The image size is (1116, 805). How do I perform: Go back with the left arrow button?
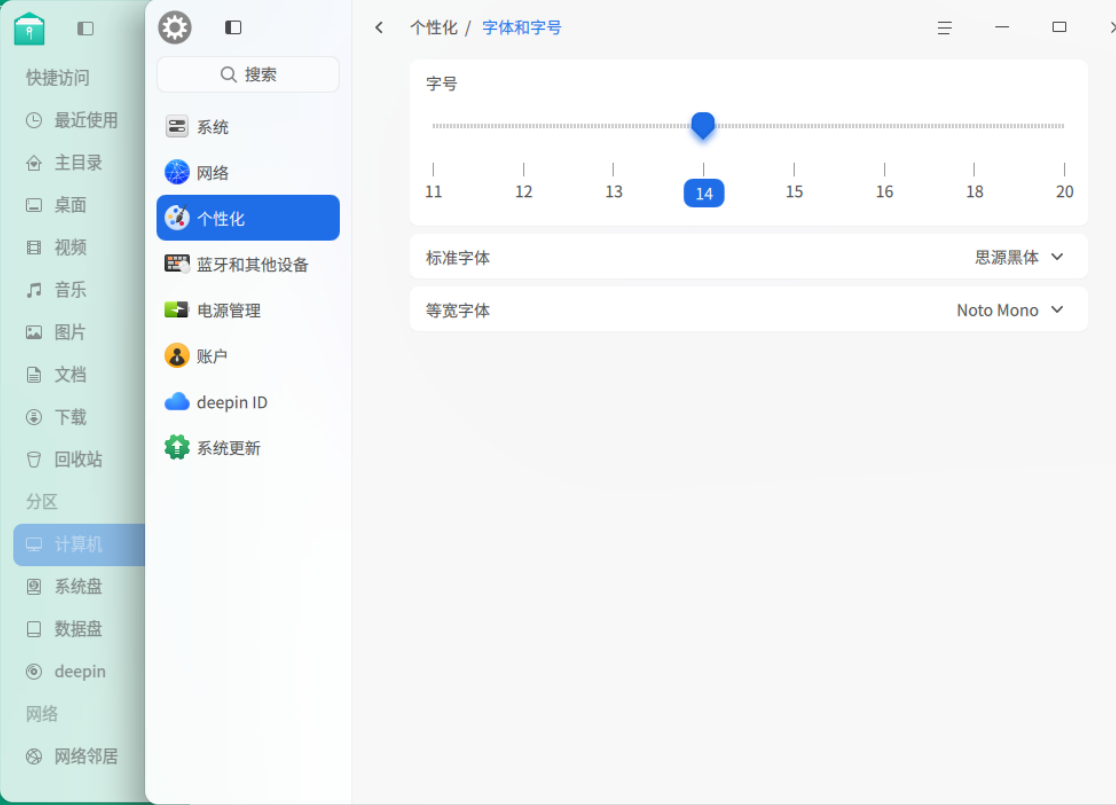[x=379, y=28]
